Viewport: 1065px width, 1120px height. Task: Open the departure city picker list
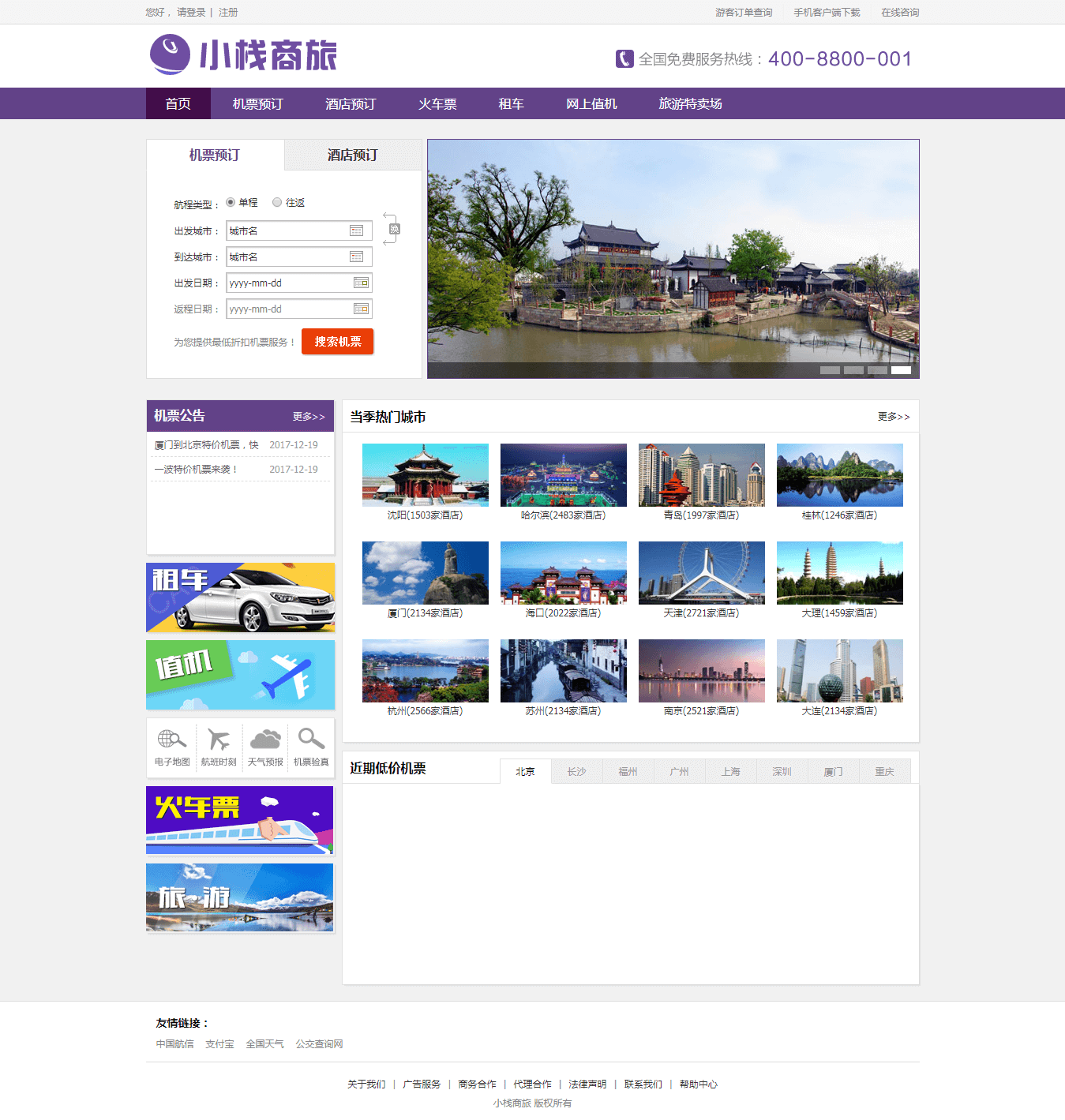click(x=357, y=230)
